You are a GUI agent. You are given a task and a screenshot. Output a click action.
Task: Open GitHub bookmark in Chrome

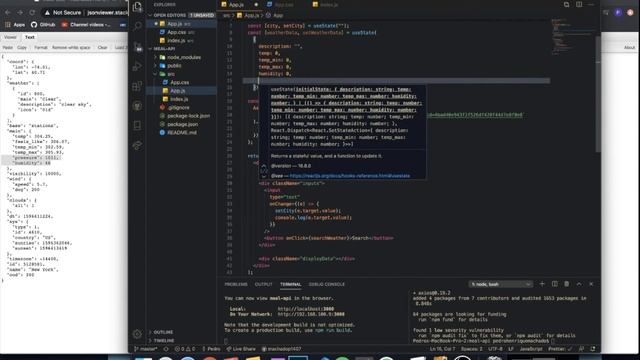coord(43,25)
